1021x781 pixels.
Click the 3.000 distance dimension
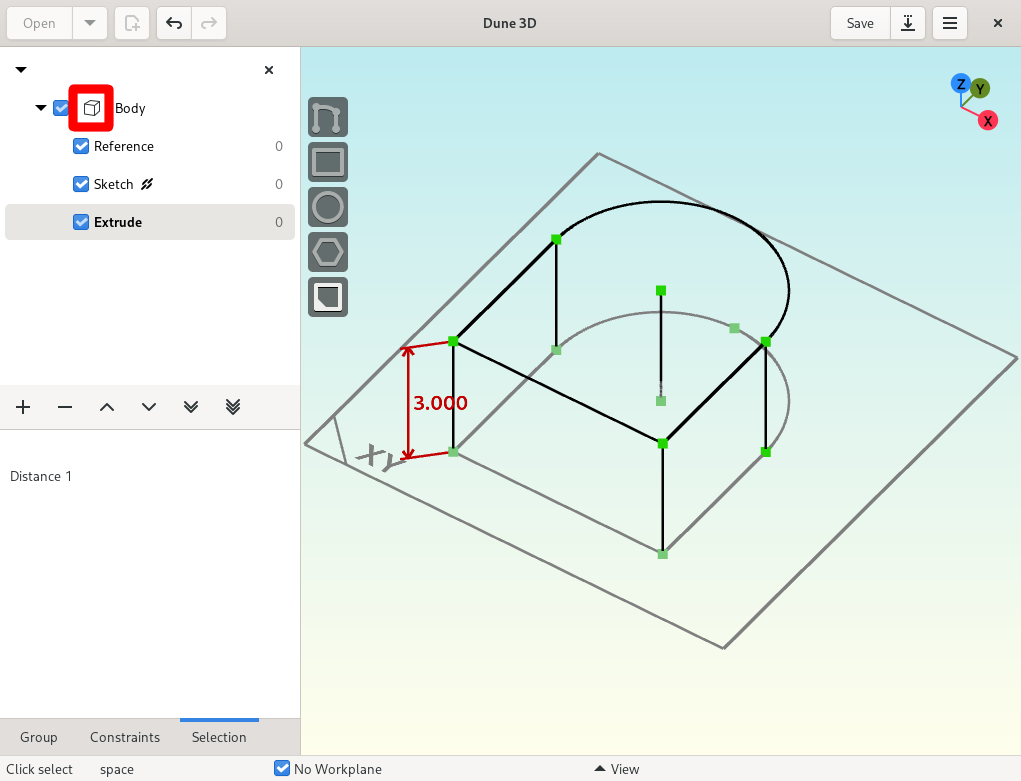(440, 403)
